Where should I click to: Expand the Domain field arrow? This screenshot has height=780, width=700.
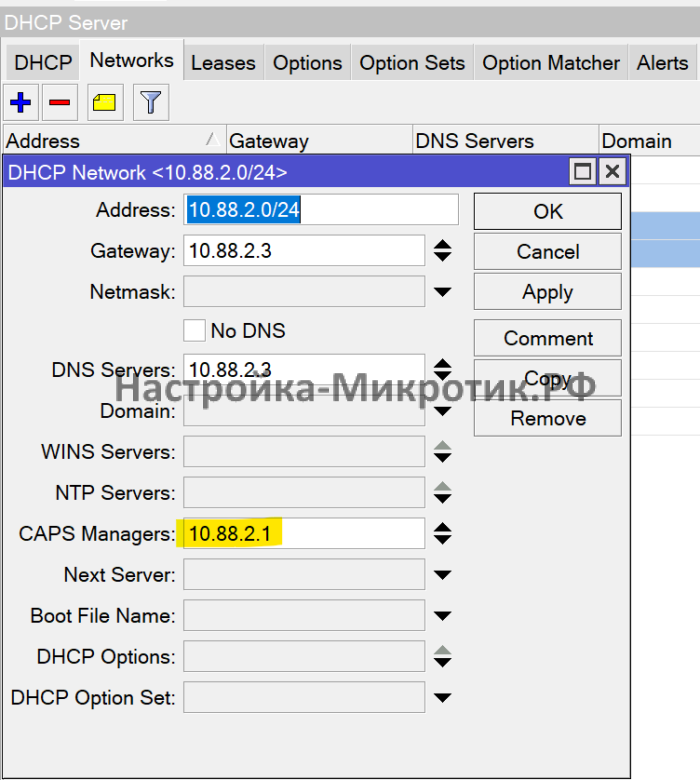tap(442, 411)
